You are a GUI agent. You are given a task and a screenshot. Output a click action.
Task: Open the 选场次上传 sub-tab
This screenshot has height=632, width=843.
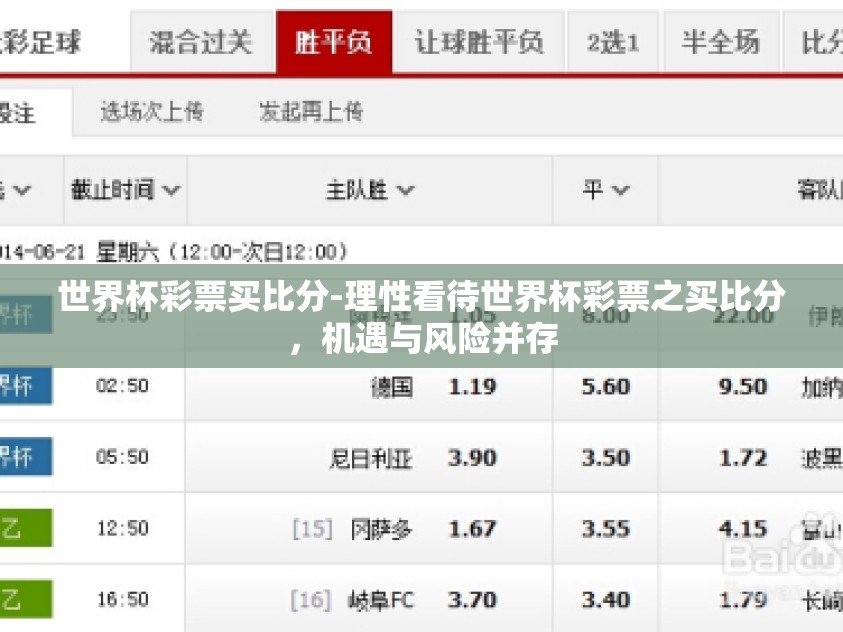pyautogui.click(x=152, y=112)
